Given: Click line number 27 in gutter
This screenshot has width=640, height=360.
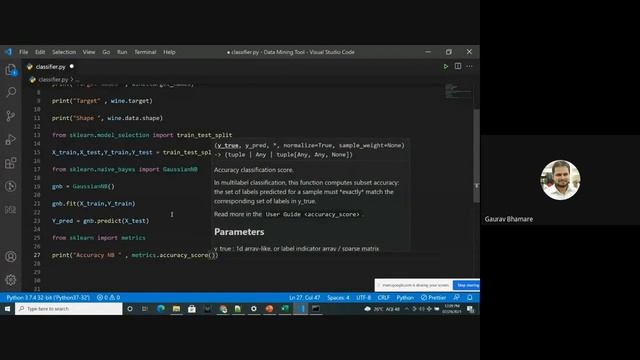Looking at the screenshot, I should coord(37,255).
